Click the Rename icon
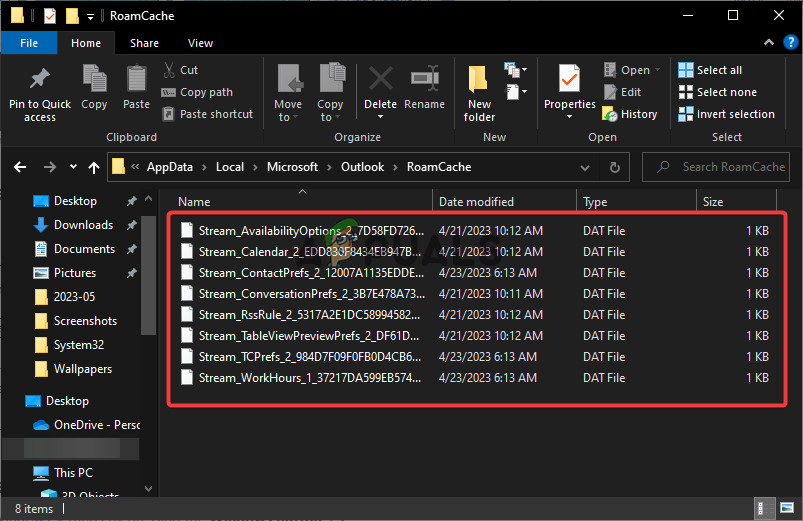The width and height of the screenshot is (803, 521). pos(425,79)
